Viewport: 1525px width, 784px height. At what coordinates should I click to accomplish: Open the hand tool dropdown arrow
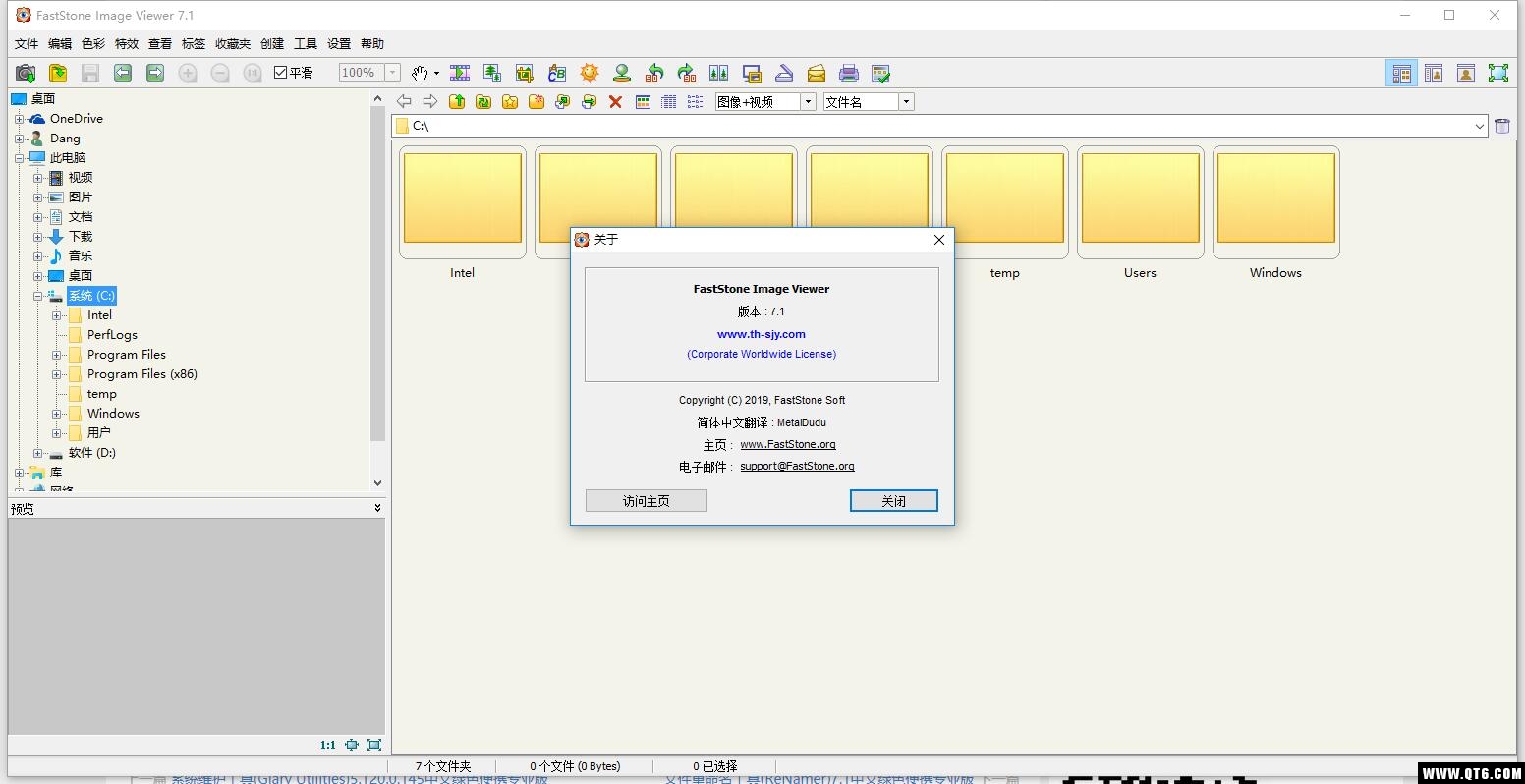pos(436,73)
